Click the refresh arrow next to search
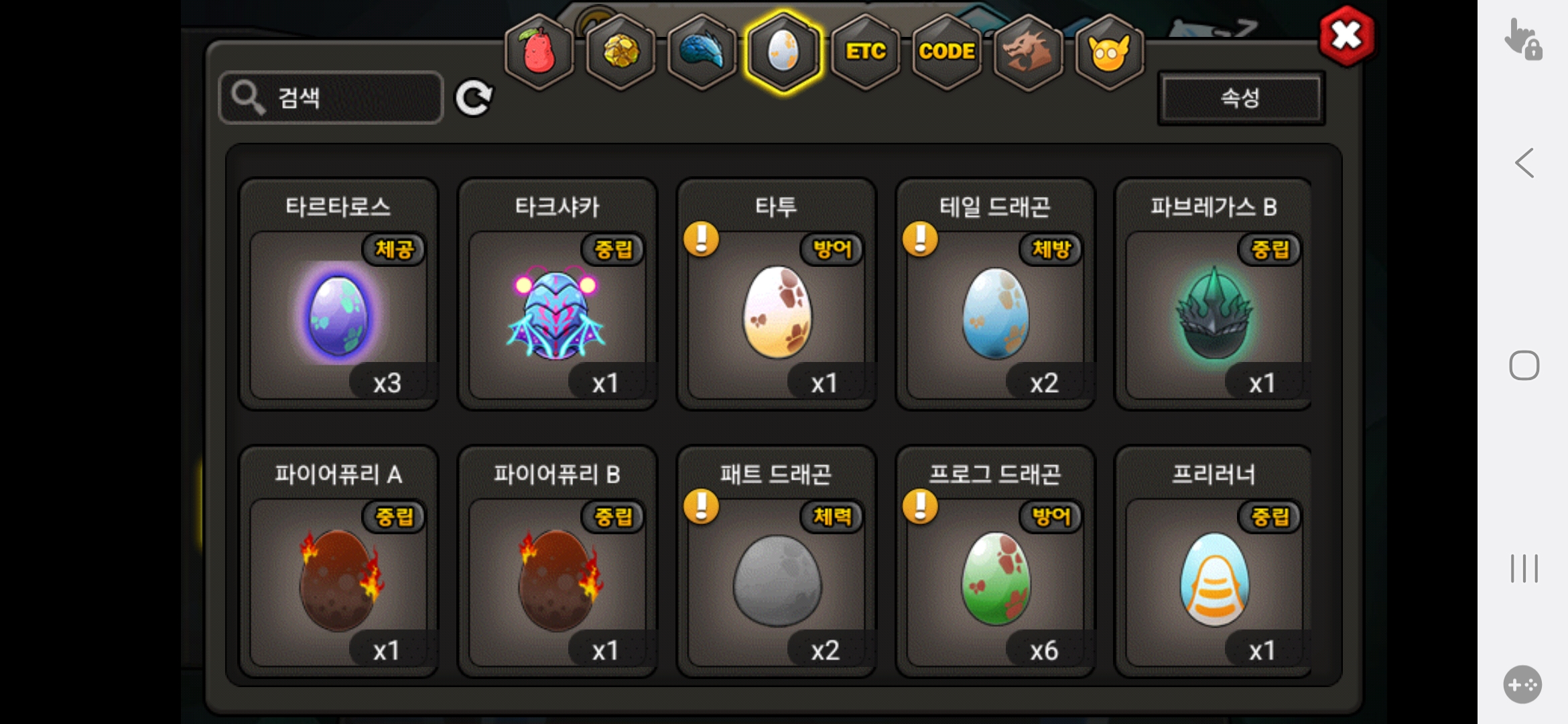1568x724 pixels. click(474, 98)
